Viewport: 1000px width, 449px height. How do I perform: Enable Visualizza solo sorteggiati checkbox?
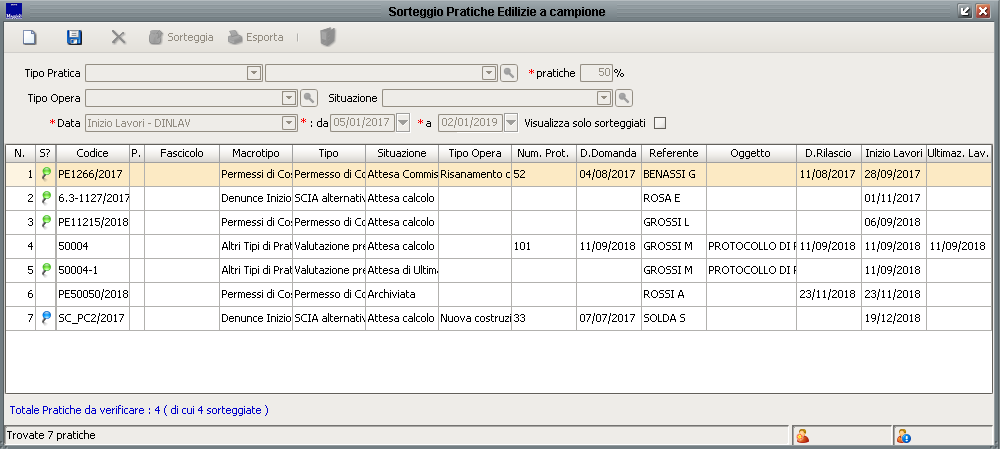click(x=659, y=123)
